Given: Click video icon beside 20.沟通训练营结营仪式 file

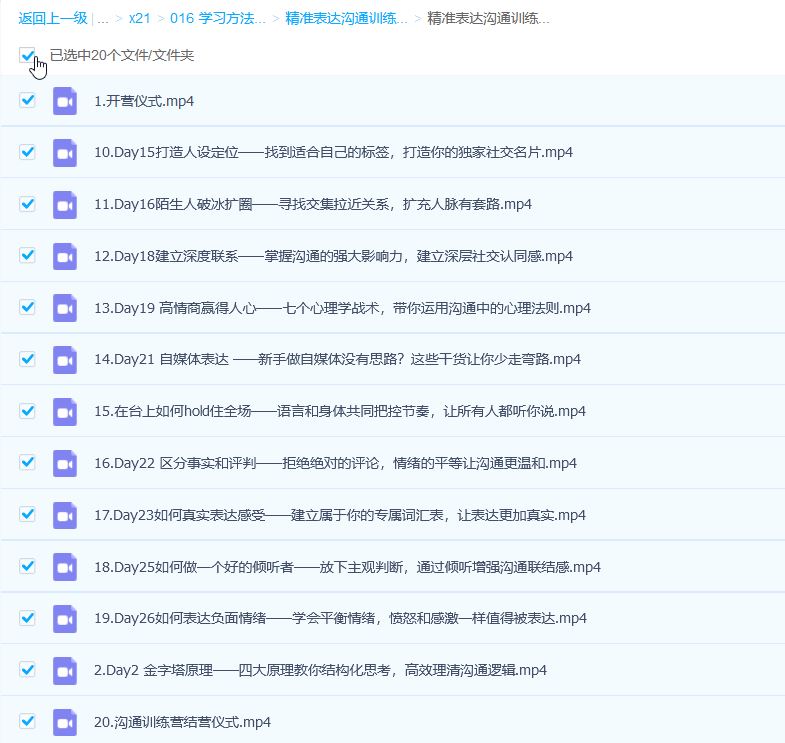Looking at the screenshot, I should pos(65,722).
